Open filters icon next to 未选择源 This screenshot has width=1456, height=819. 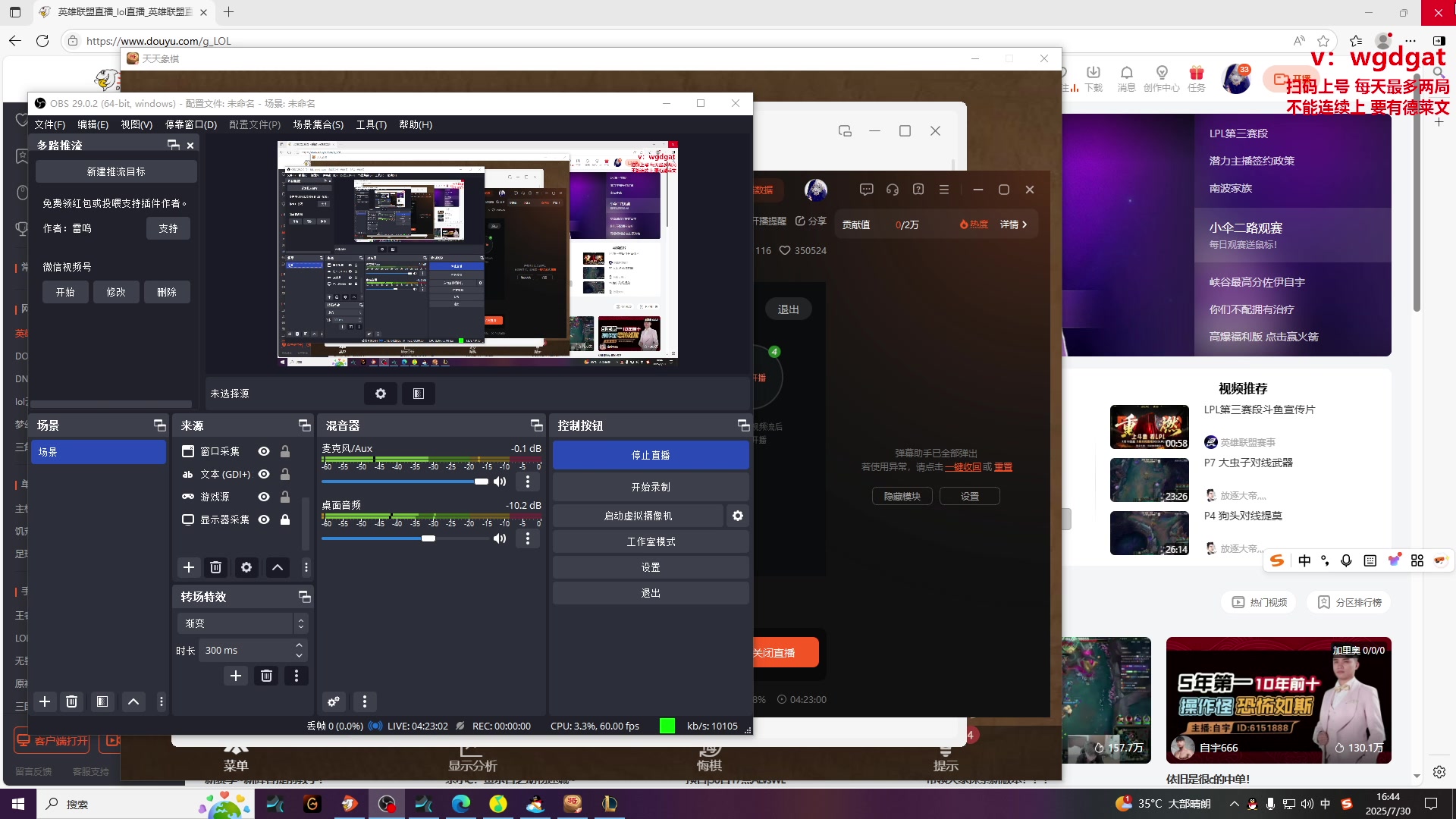point(419,394)
